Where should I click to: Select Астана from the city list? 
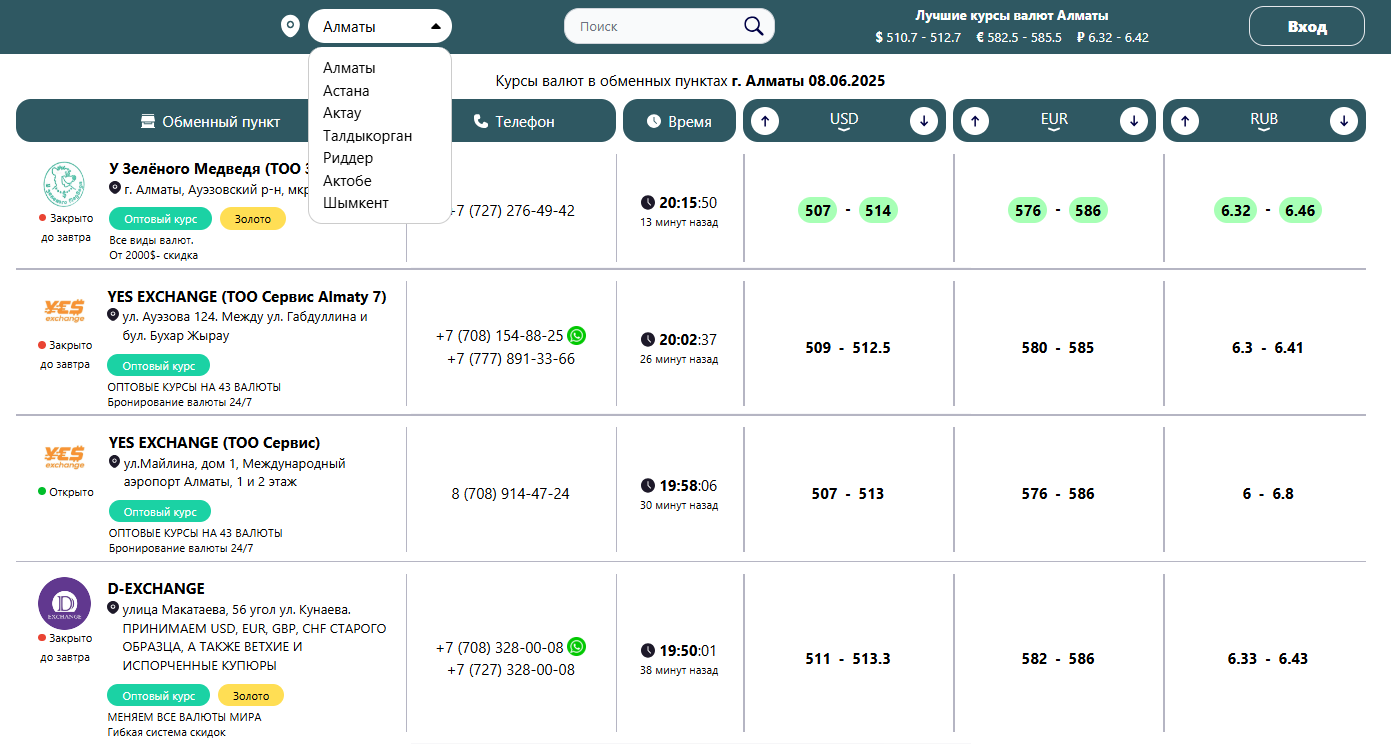[346, 91]
